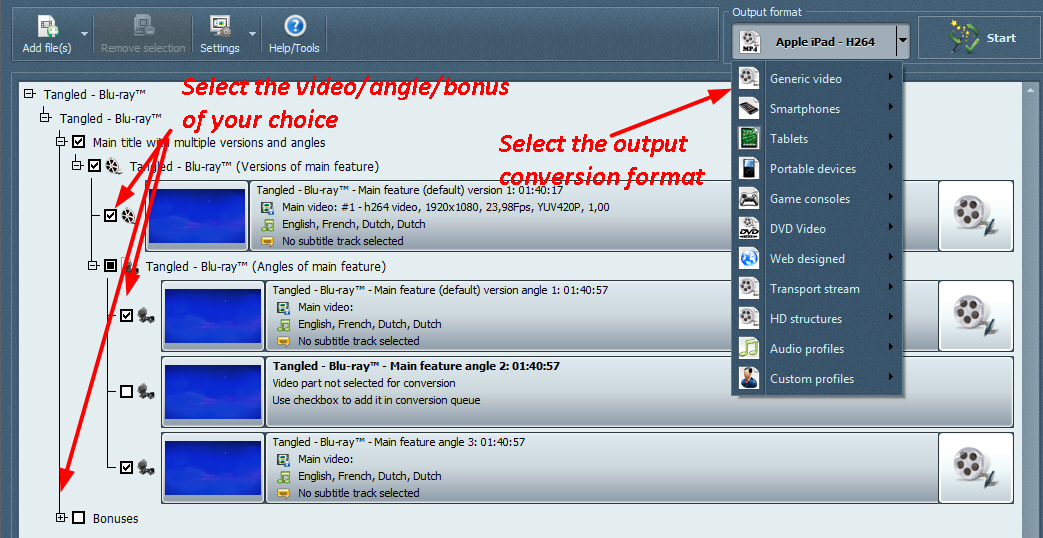Click the version 1 video thumbnail
The image size is (1043, 538).
[196, 215]
